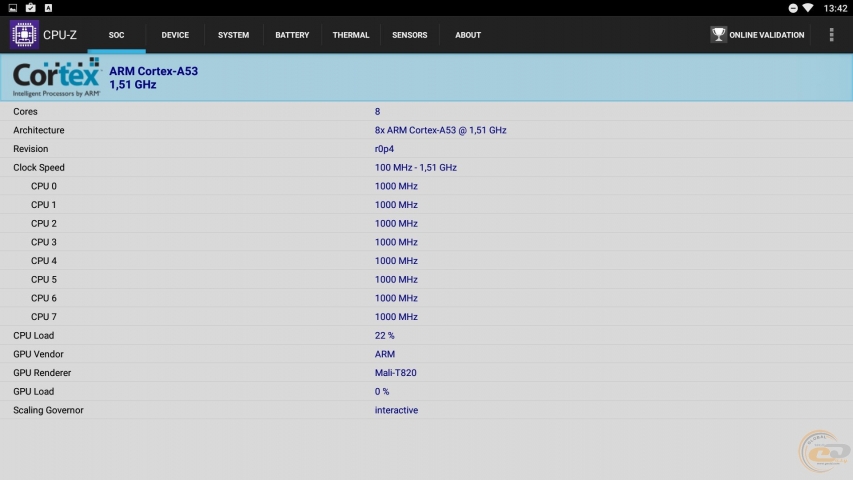Click the GPU Vendor value ARM
The image size is (853, 480).
385,354
